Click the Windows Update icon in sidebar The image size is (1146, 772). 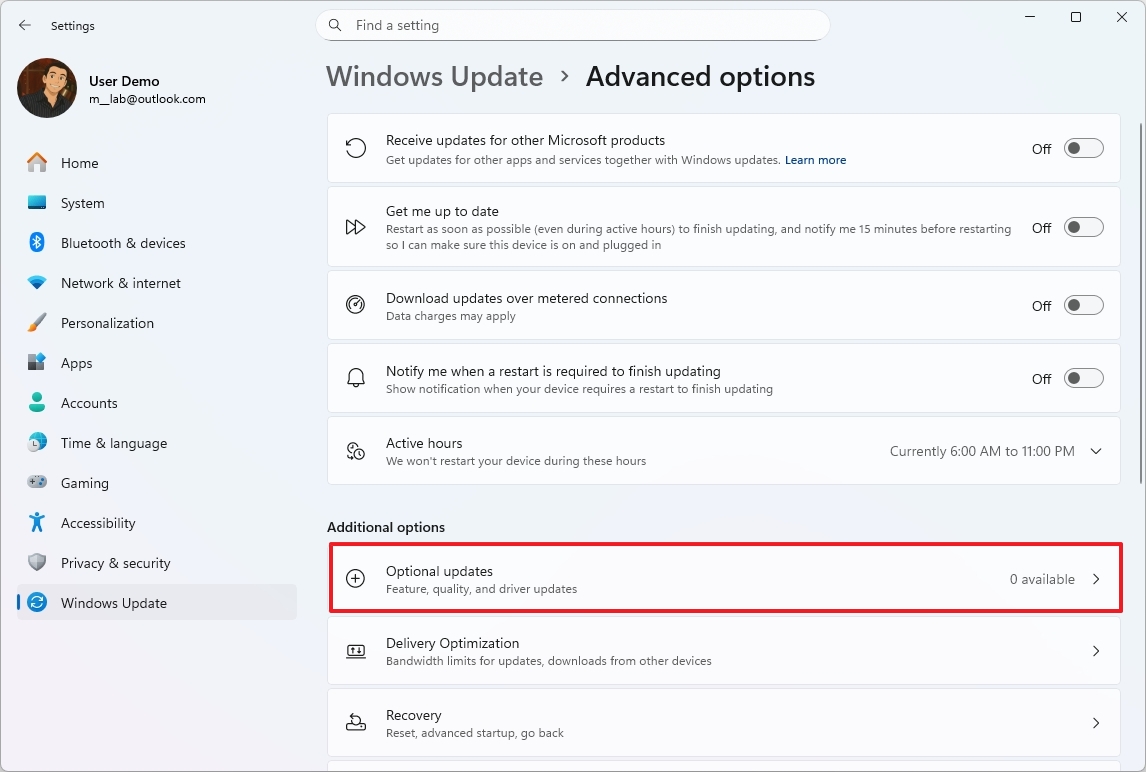point(37,603)
